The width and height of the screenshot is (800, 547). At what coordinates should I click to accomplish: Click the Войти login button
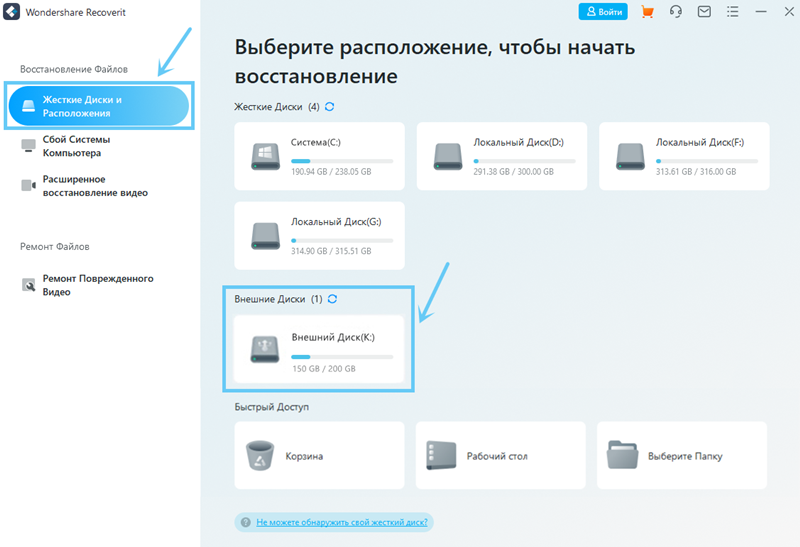click(x=603, y=12)
